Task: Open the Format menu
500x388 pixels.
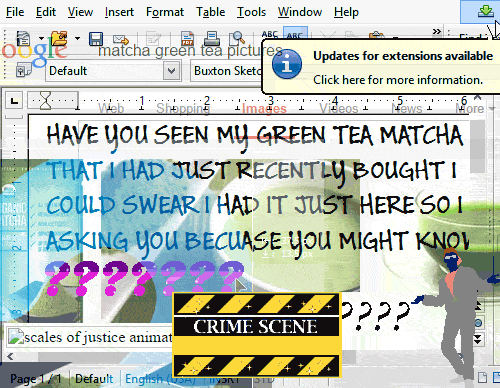Action: tap(165, 12)
